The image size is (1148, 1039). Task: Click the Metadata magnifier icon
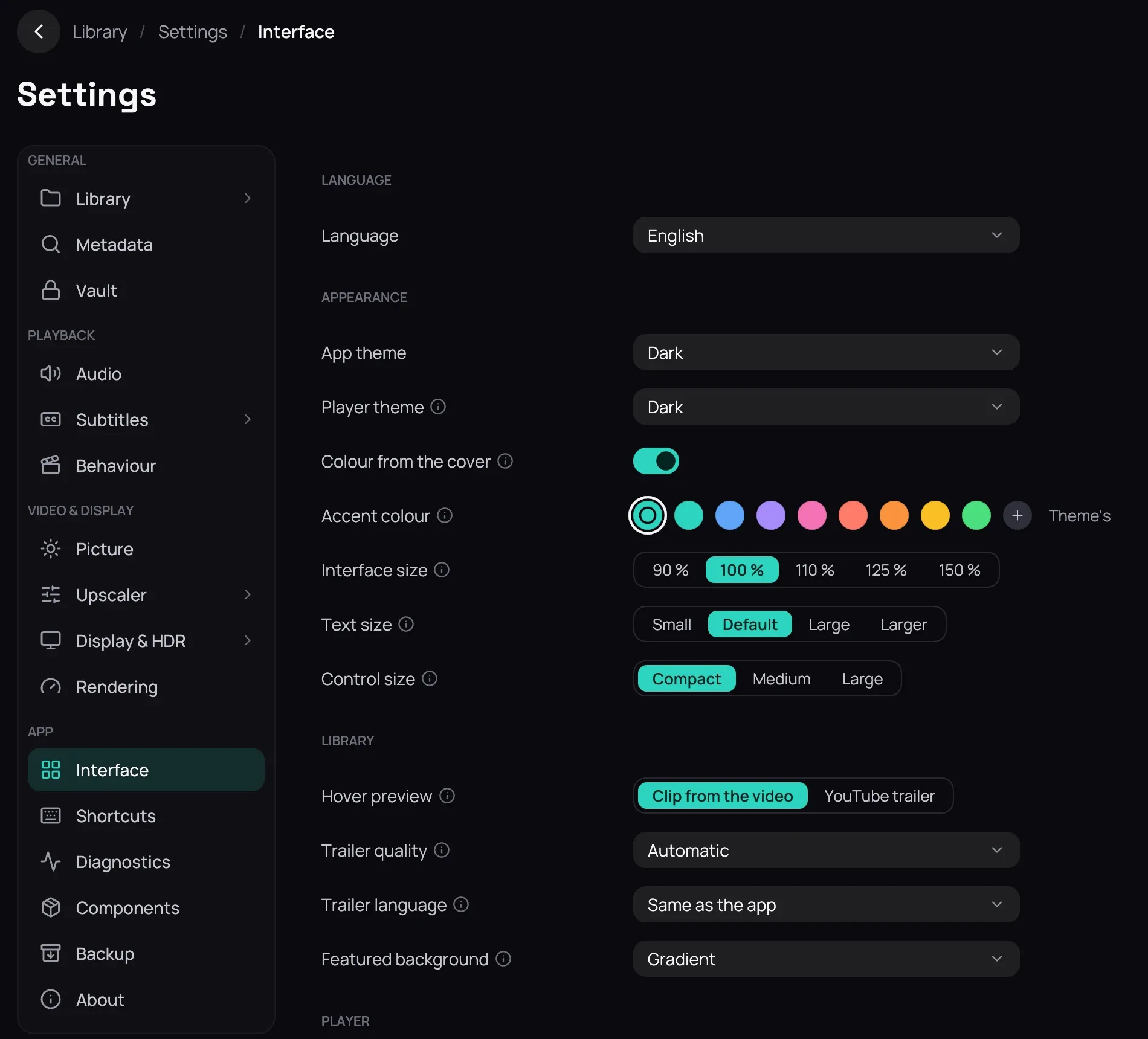click(51, 244)
